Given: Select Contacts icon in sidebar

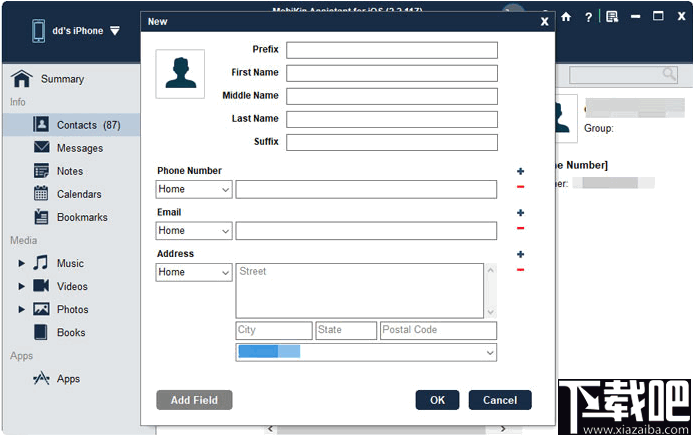Looking at the screenshot, I should [41, 125].
